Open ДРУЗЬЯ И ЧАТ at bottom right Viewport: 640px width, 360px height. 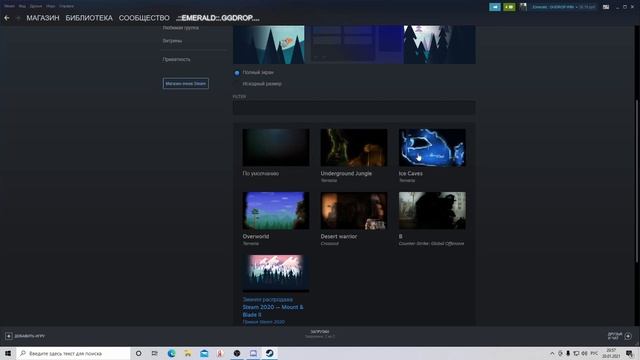pos(615,336)
